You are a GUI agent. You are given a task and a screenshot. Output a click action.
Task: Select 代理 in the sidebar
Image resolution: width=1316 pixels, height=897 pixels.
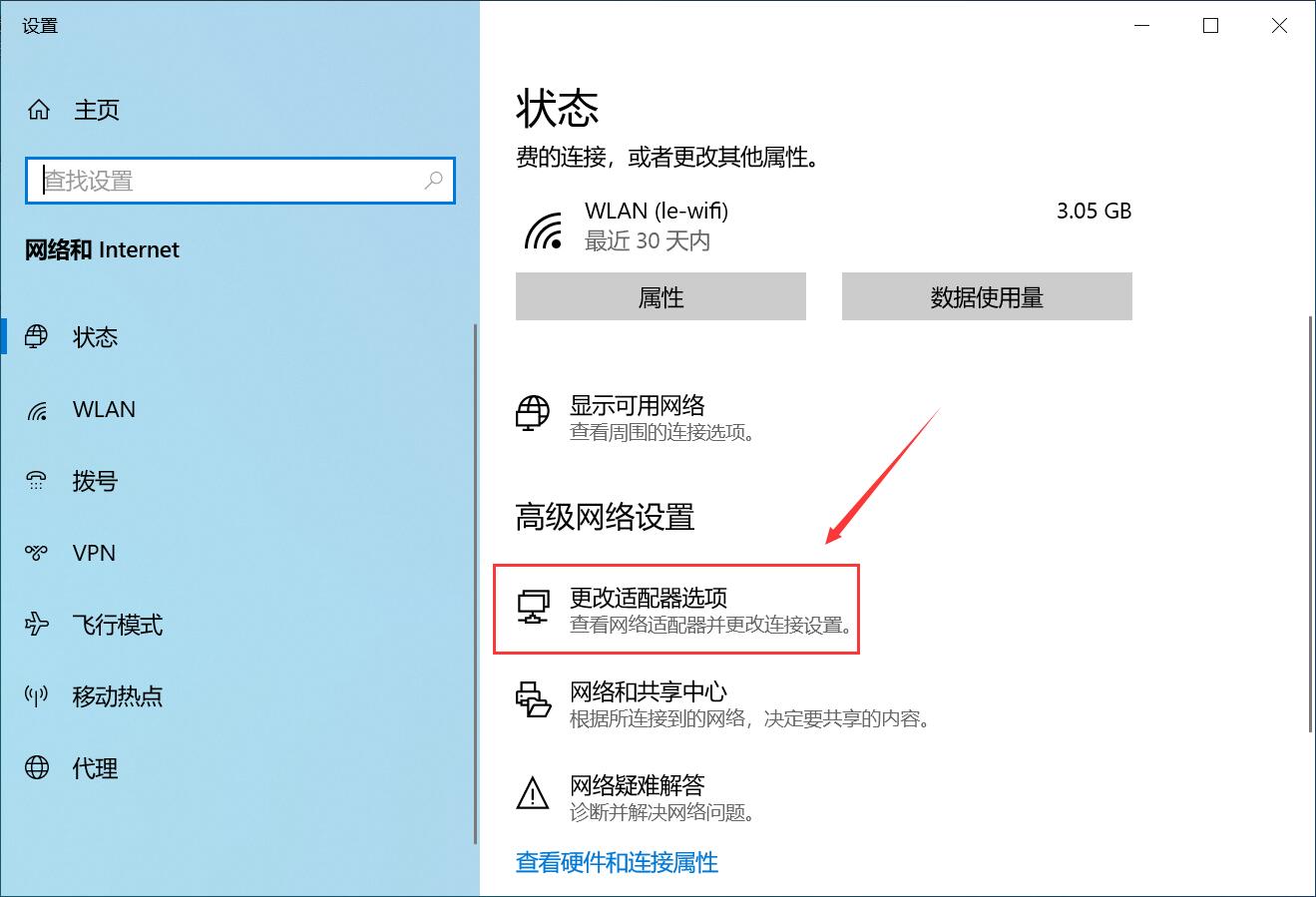pyautogui.click(x=96, y=768)
